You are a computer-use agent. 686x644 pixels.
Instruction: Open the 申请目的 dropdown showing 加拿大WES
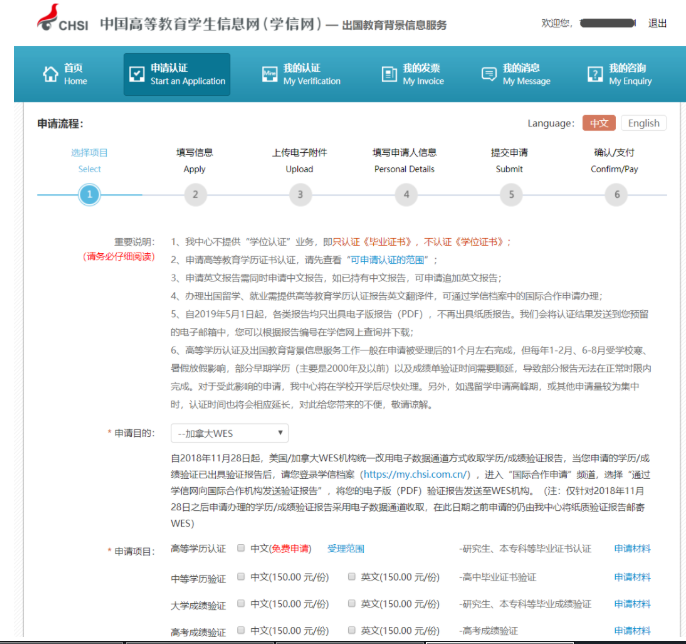point(230,433)
